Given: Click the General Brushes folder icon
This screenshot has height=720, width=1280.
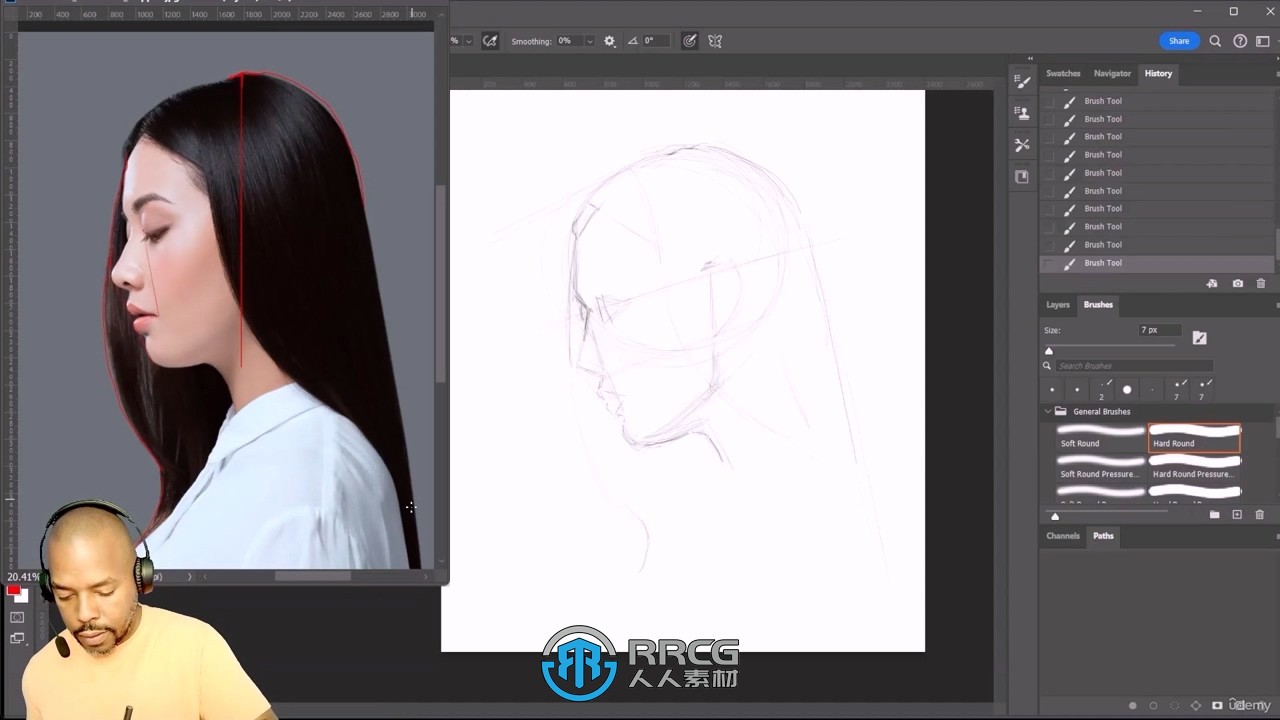Looking at the screenshot, I should tap(1061, 411).
